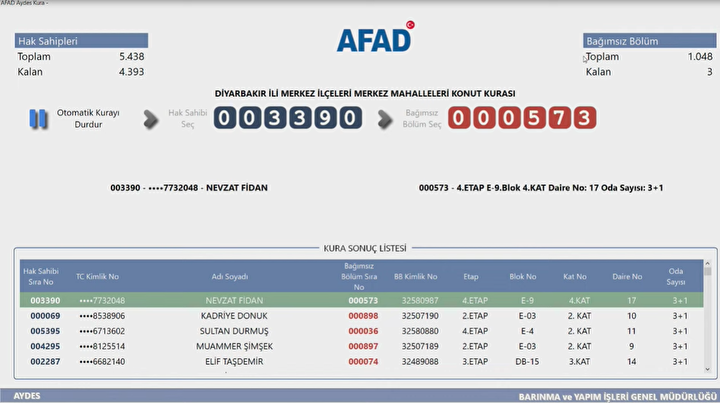
Task: Click the "Blok No" column header
Action: coord(523,276)
